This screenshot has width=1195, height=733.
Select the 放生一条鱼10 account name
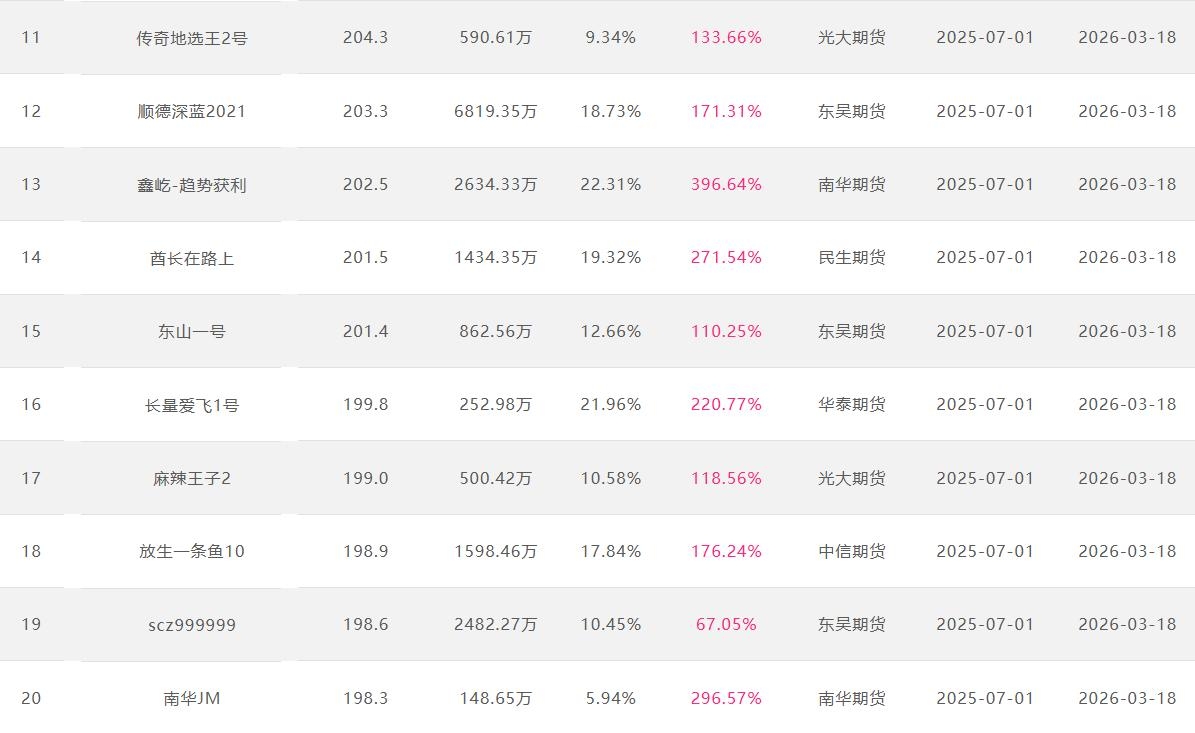click(192, 551)
